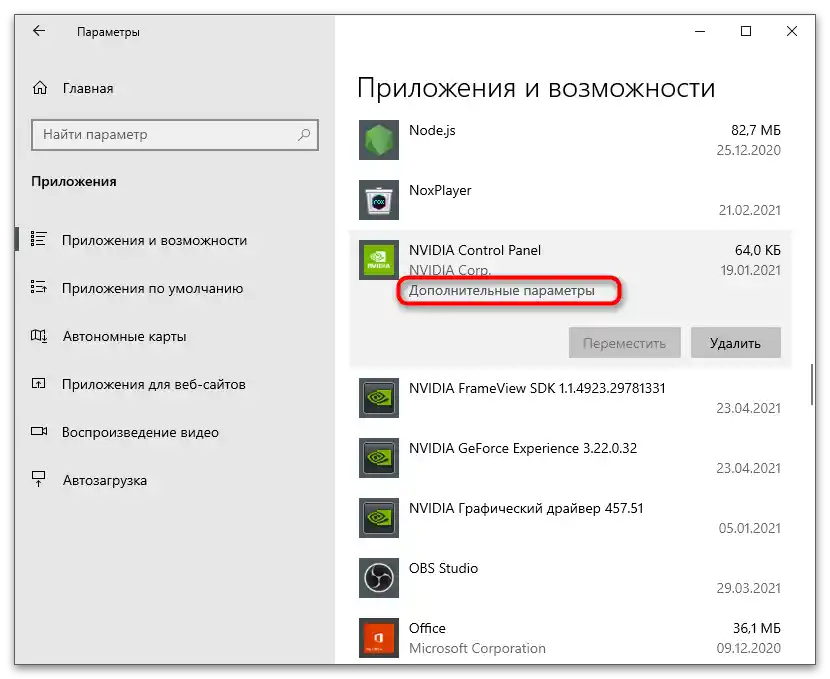Click the 82,7 МБ size value
Viewport: 830px width, 679px height.
755,130
